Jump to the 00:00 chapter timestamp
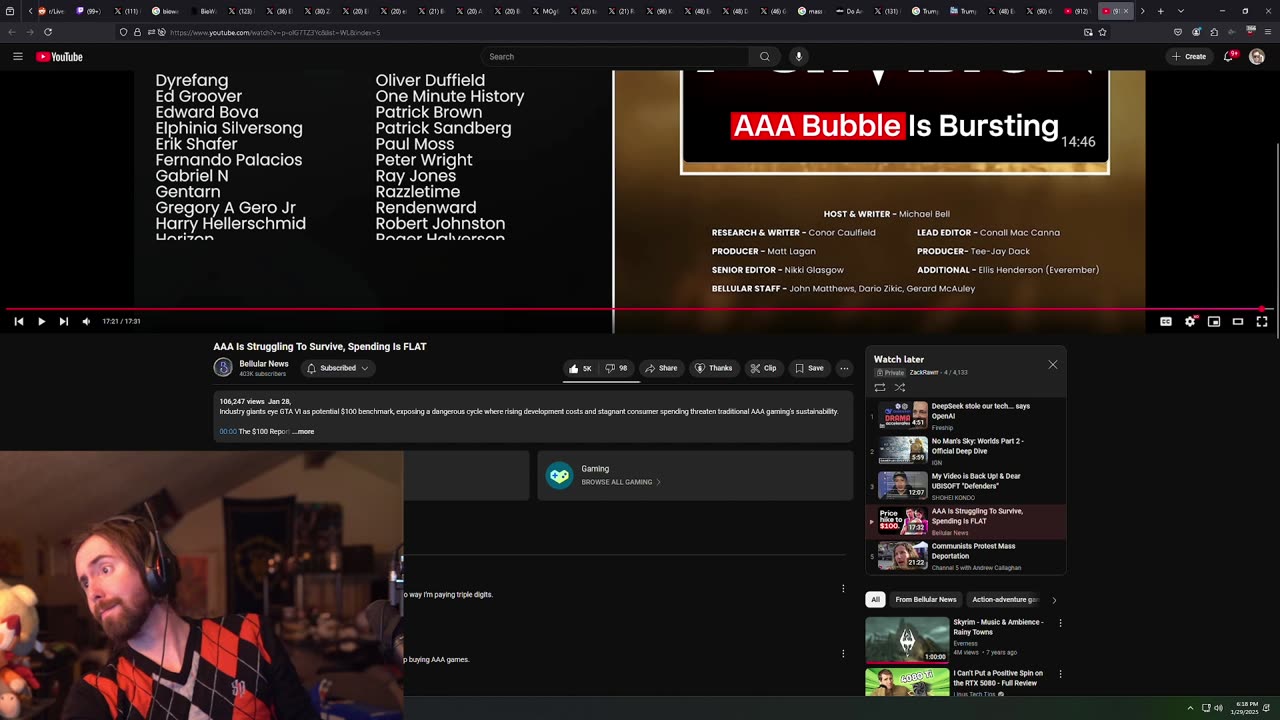Viewport: 1280px width, 720px height. [228, 432]
